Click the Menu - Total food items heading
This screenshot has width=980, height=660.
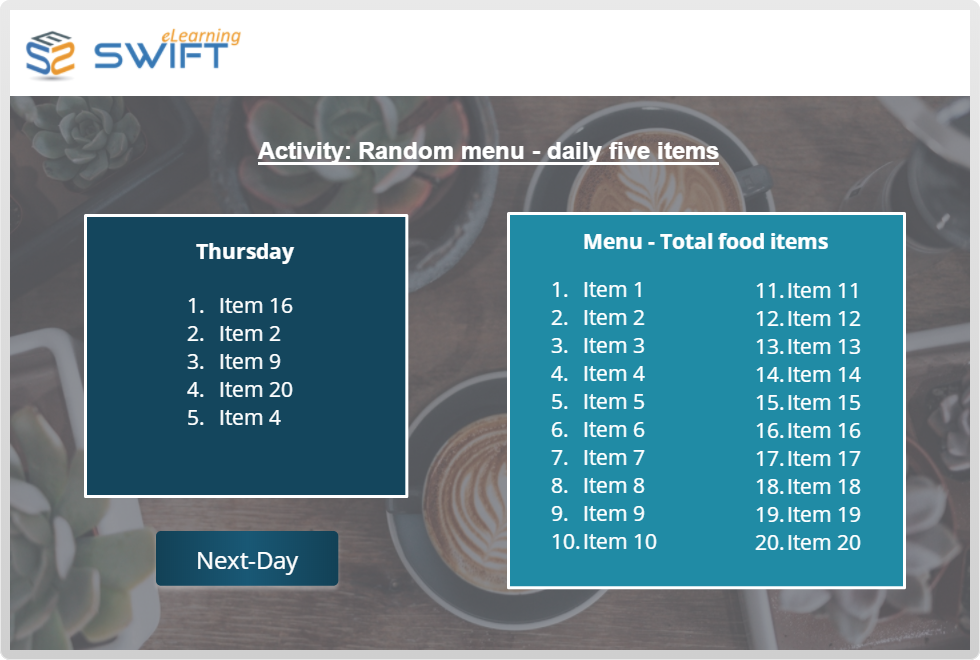point(706,241)
